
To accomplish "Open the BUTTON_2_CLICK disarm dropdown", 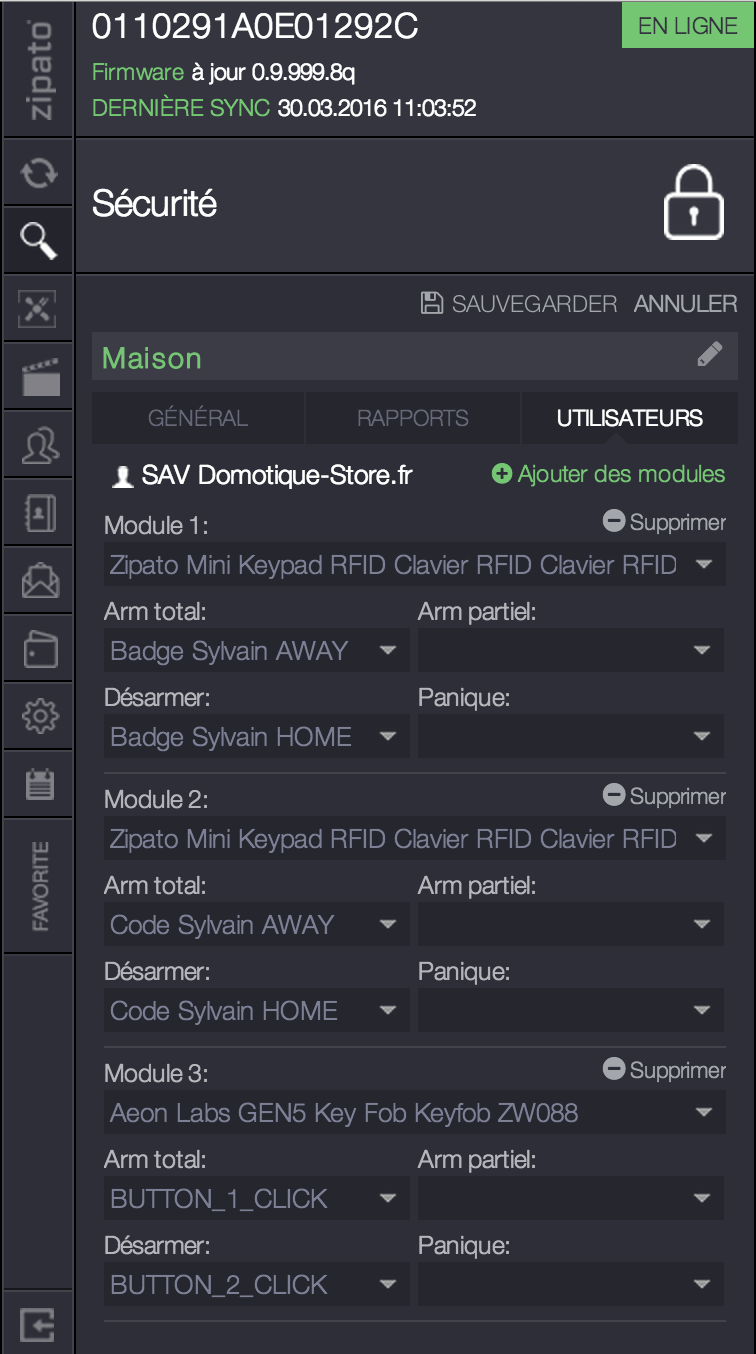I will [255, 1285].
